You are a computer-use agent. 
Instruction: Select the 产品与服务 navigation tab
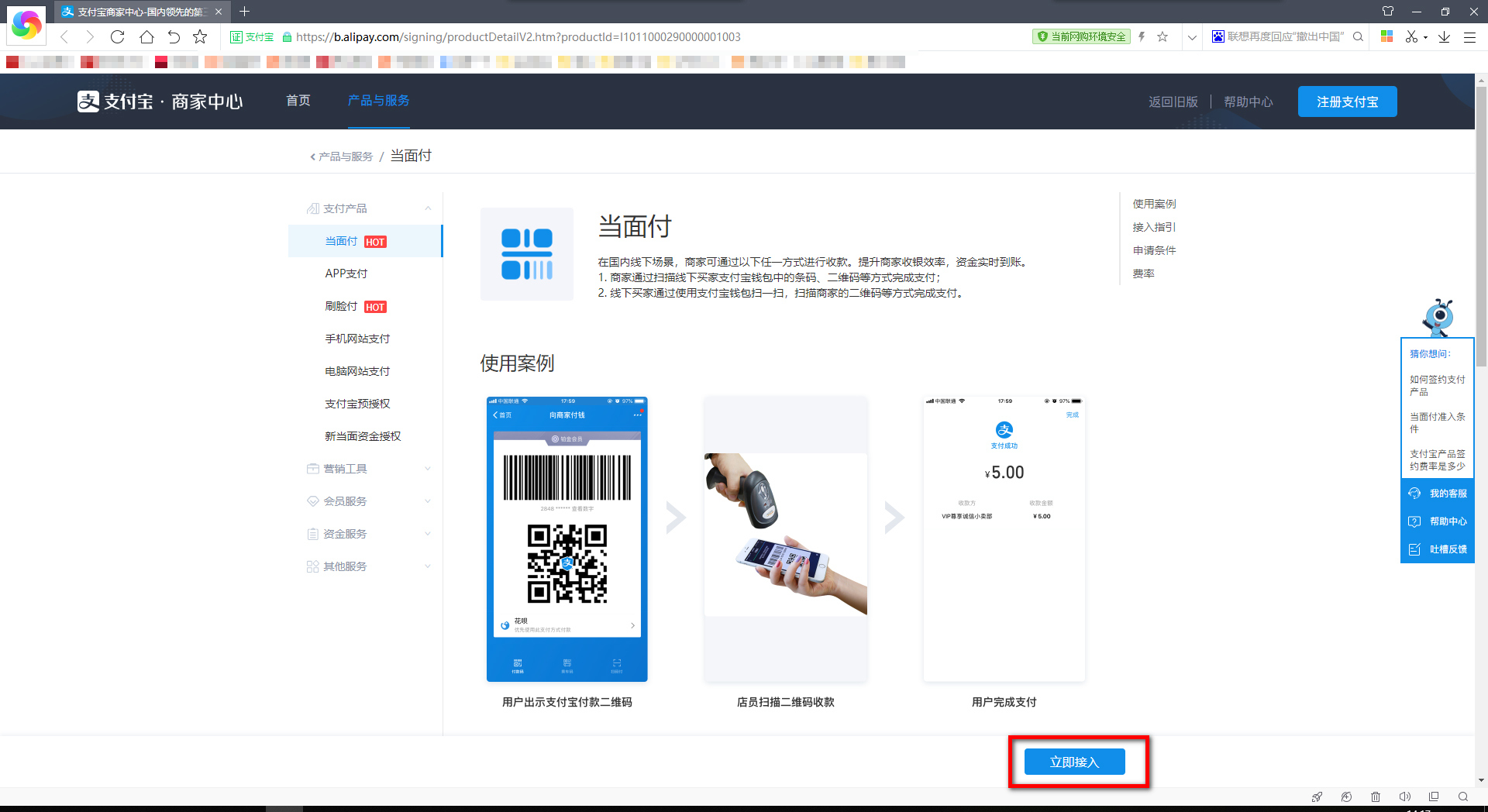click(378, 101)
